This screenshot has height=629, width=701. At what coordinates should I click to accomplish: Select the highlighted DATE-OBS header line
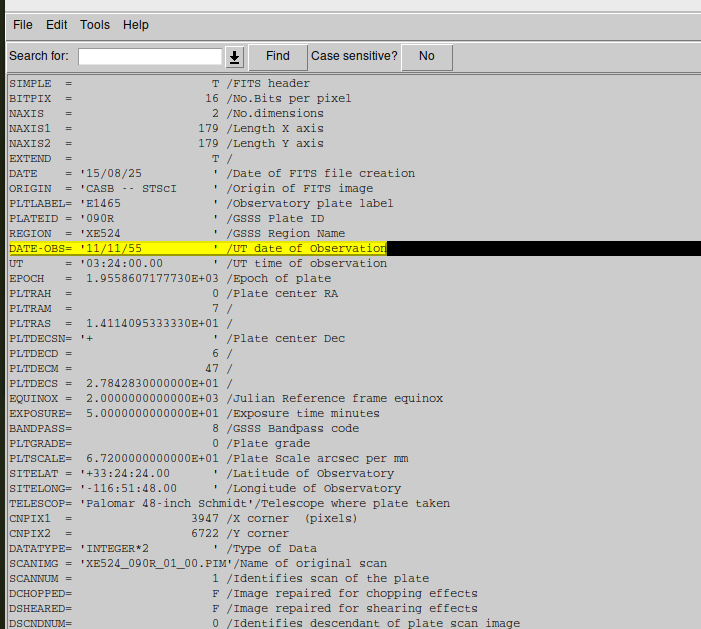pos(197,248)
